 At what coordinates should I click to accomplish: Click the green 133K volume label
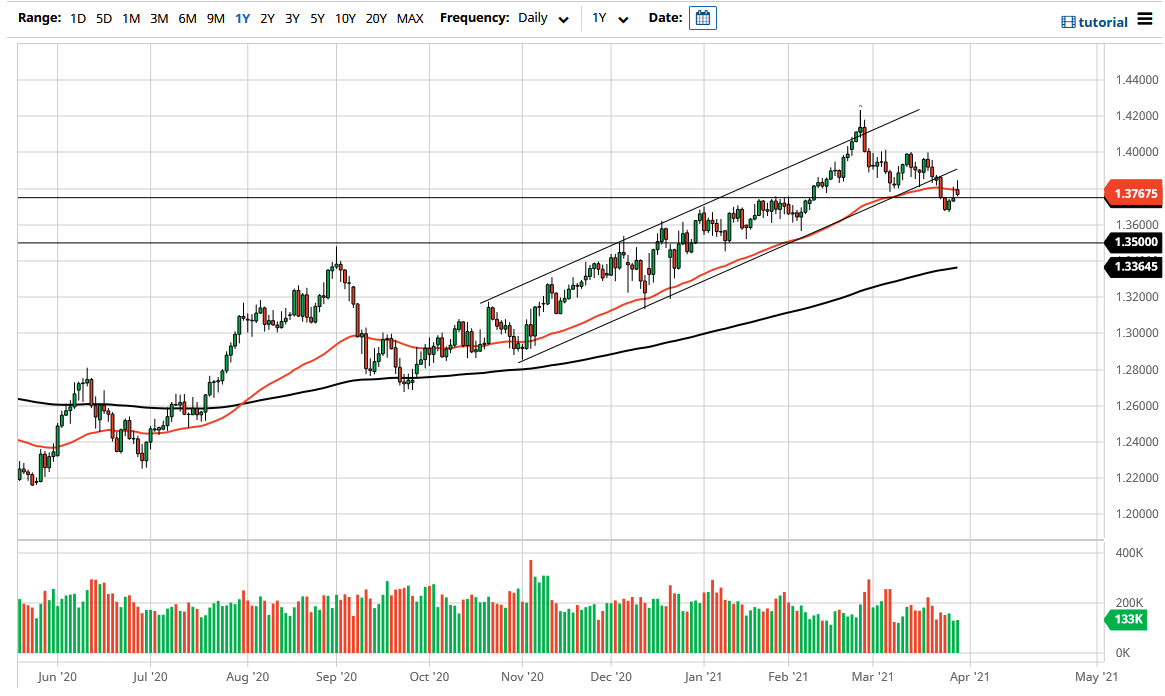[1124, 620]
